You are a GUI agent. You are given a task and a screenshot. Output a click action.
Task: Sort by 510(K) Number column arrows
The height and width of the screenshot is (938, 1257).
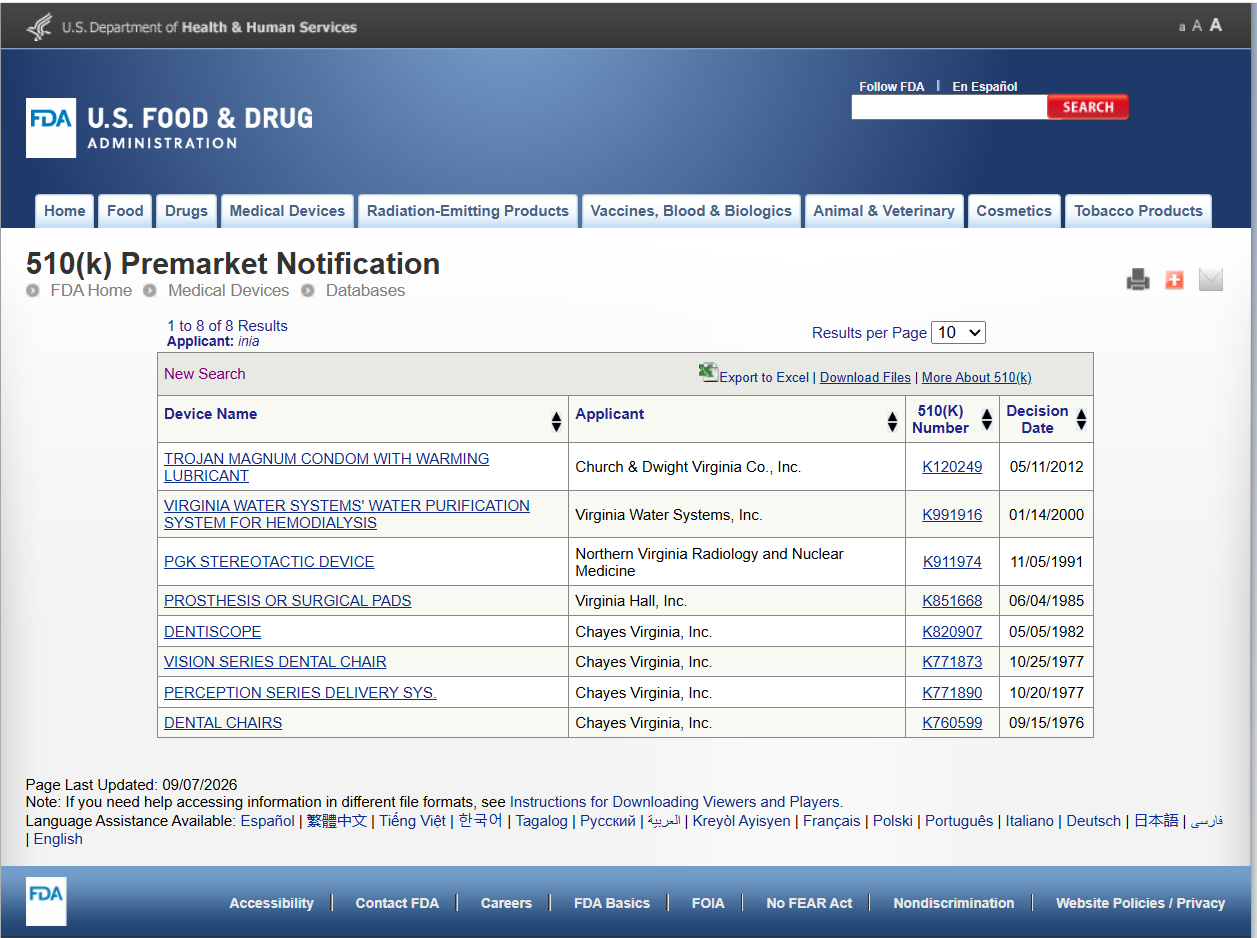tap(986, 420)
